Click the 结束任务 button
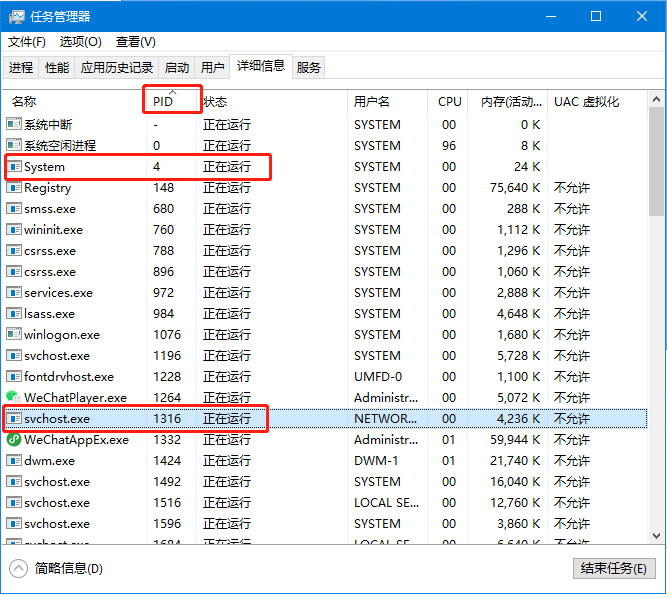The image size is (667, 595). coord(613,568)
